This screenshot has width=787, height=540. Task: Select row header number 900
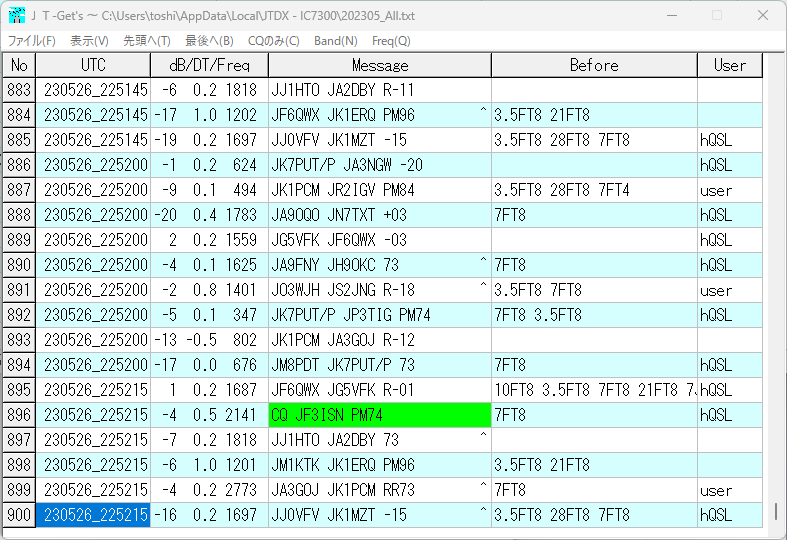coord(19,515)
